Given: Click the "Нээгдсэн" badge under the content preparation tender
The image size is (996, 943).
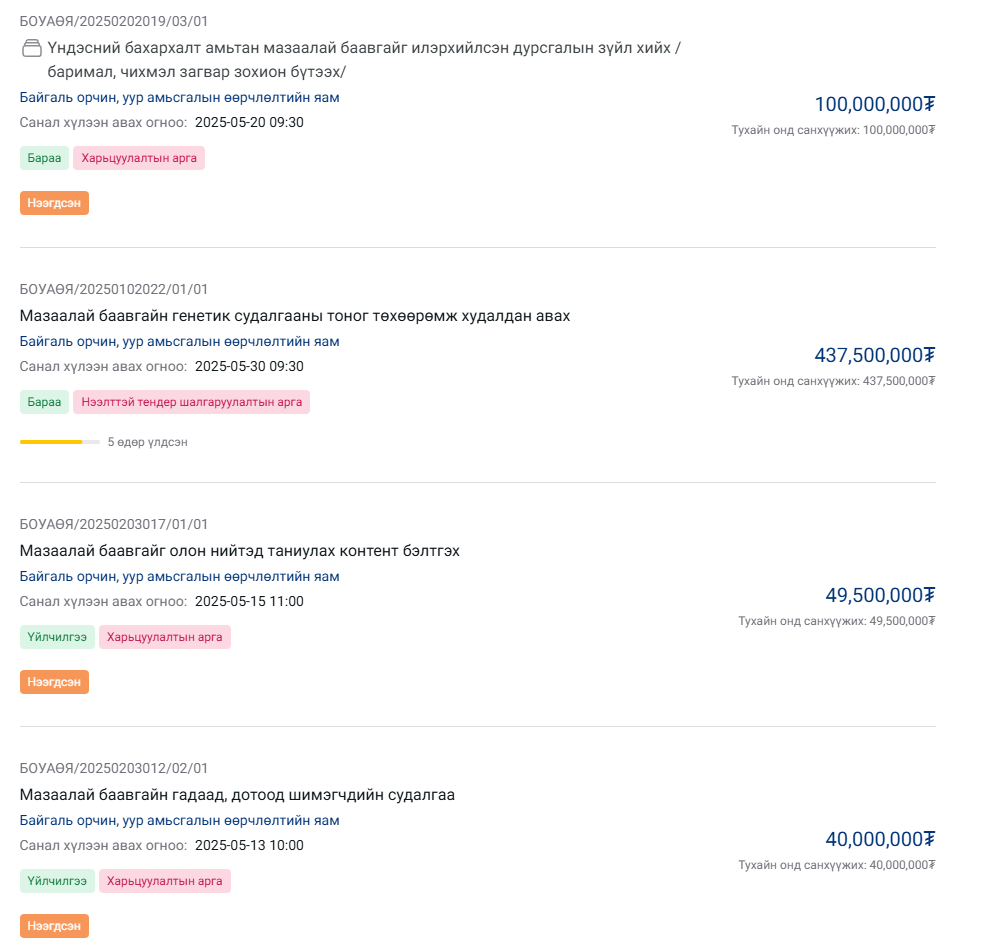Looking at the screenshot, I should [54, 682].
